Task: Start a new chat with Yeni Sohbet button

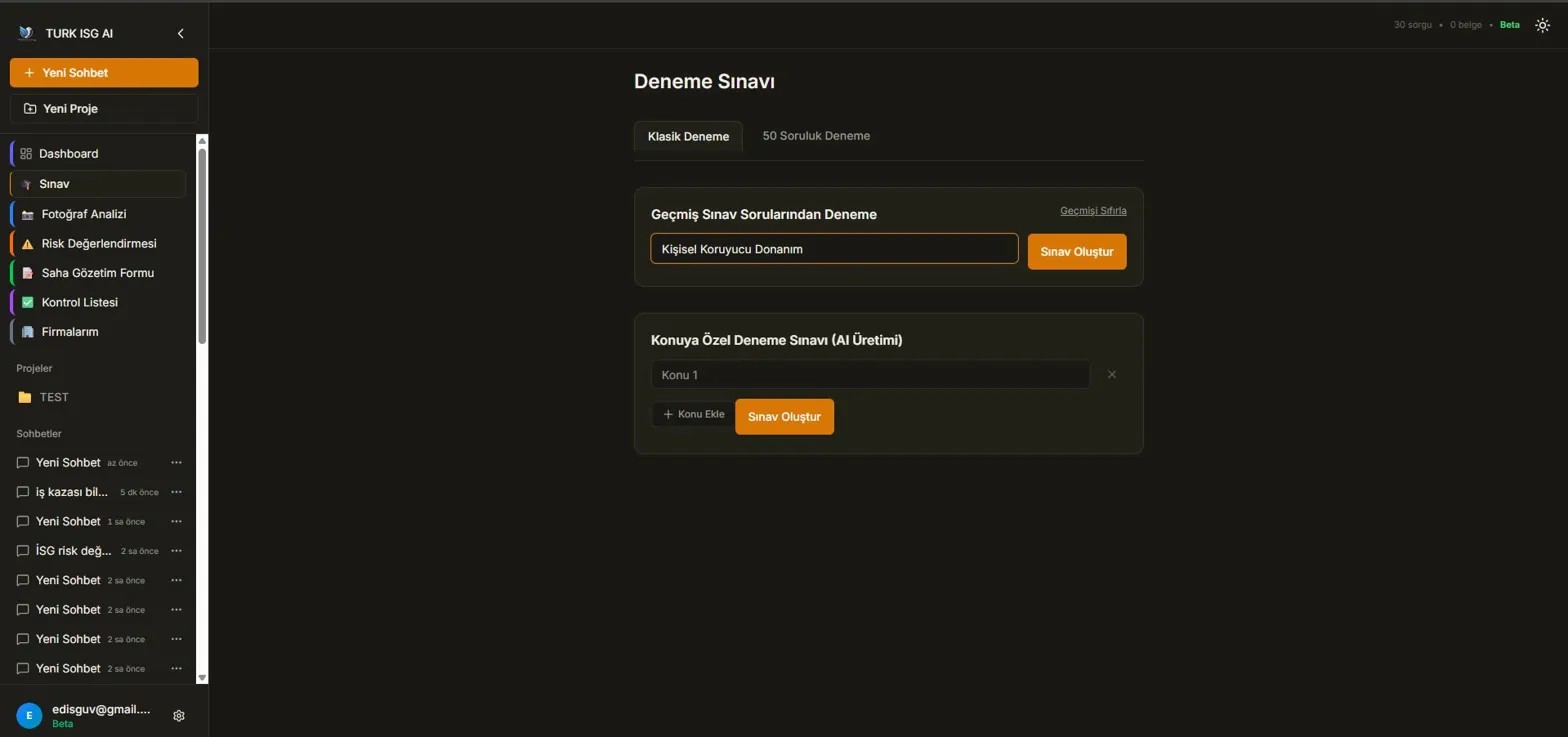Action: [x=104, y=73]
